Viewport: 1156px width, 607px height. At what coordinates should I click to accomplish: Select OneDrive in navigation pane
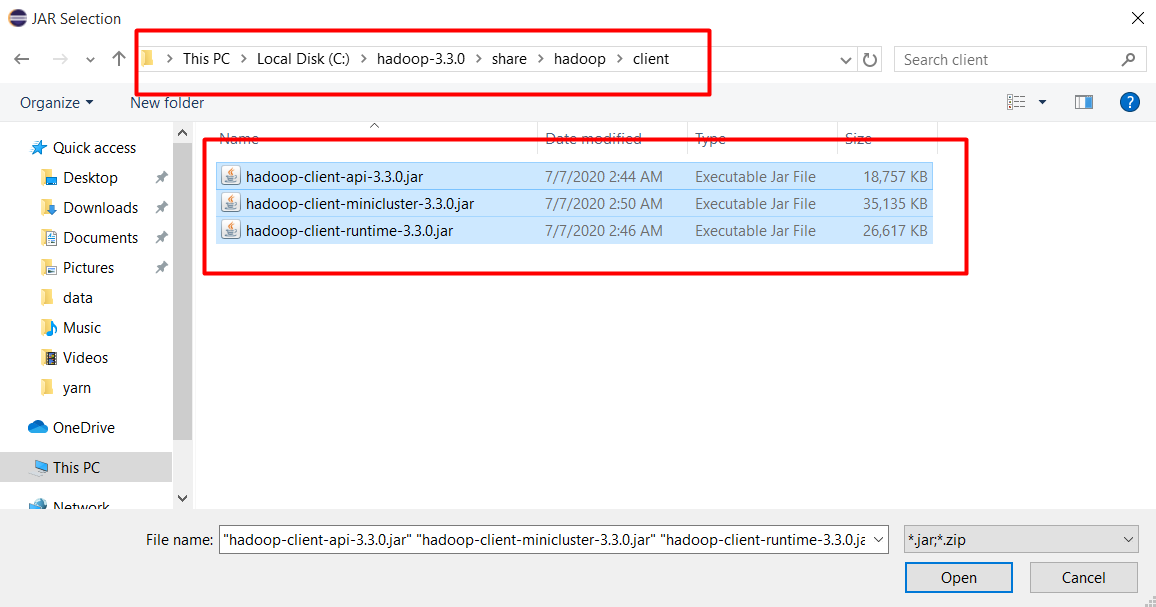[x=83, y=428]
